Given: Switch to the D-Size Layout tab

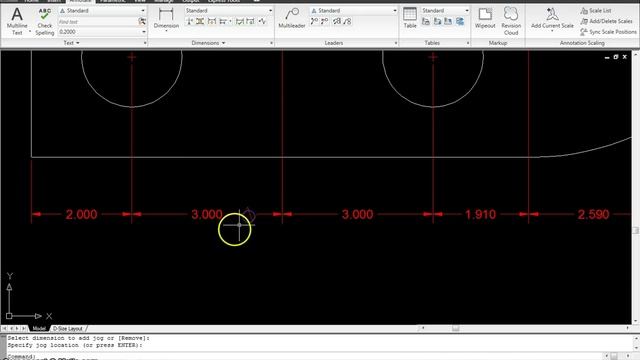Looking at the screenshot, I should tap(68, 328).
